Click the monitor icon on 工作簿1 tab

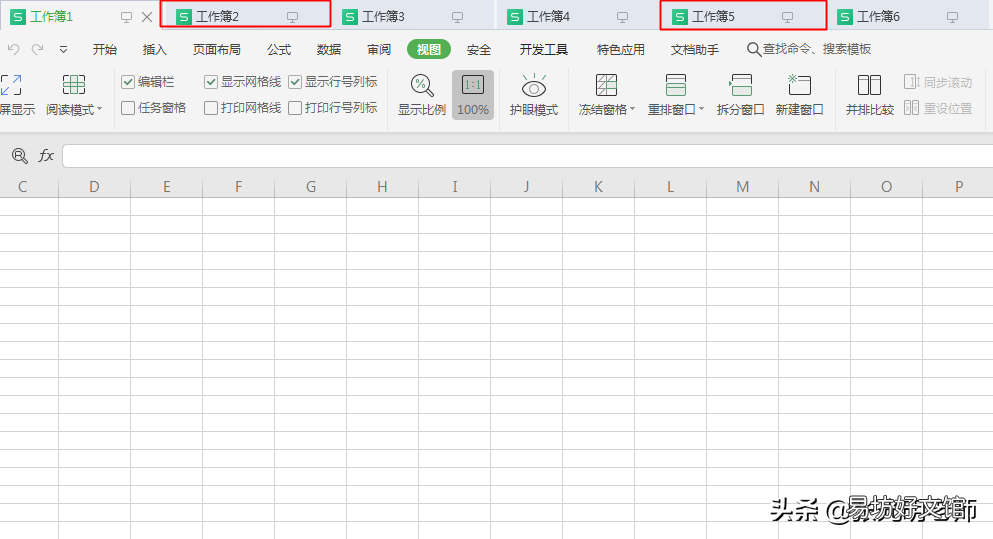pyautogui.click(x=127, y=17)
